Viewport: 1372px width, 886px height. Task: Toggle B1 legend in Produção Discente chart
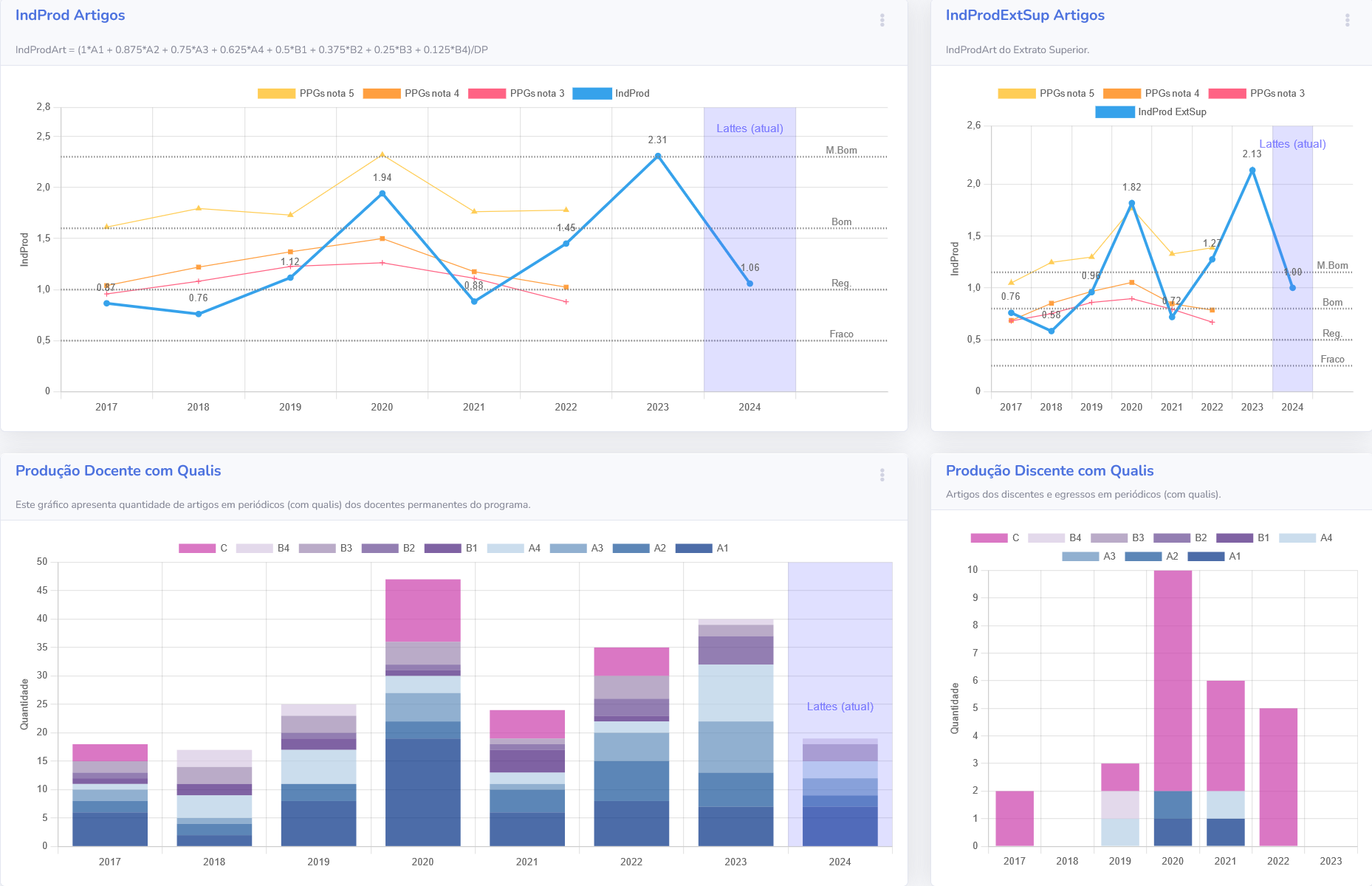[x=1243, y=538]
